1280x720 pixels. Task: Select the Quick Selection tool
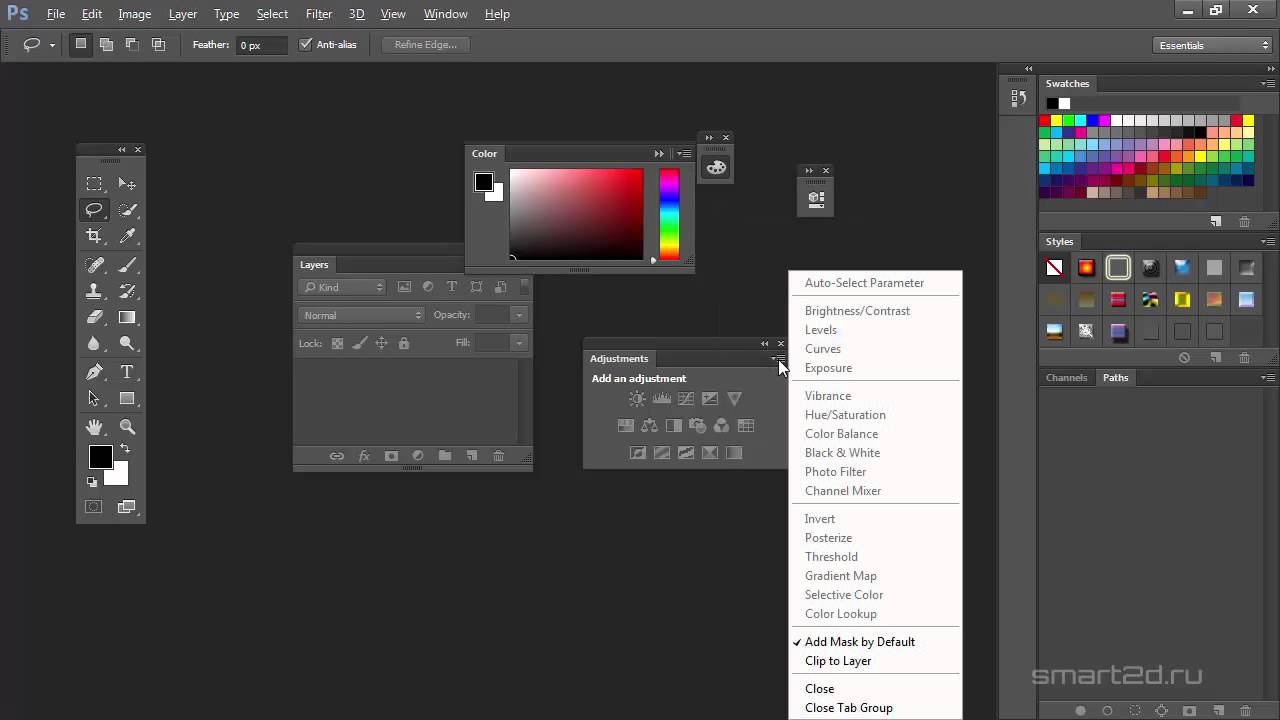coord(127,210)
